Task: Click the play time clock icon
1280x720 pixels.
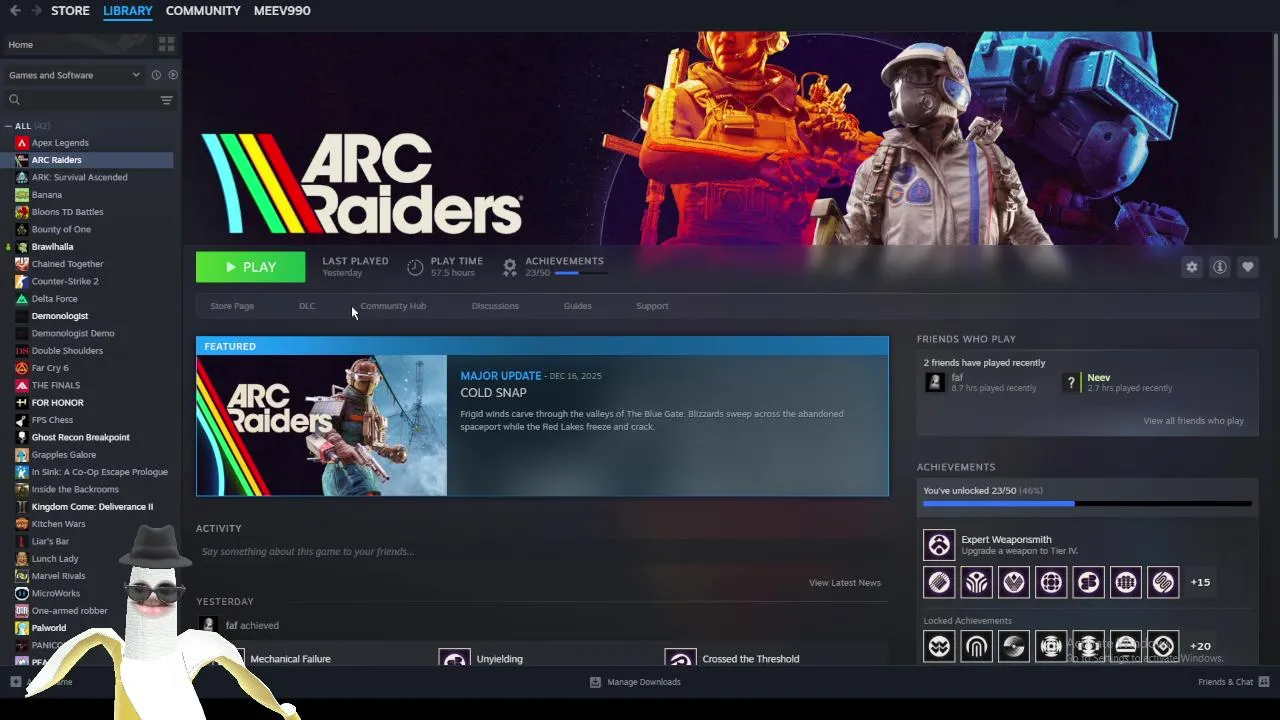Action: coord(415,267)
